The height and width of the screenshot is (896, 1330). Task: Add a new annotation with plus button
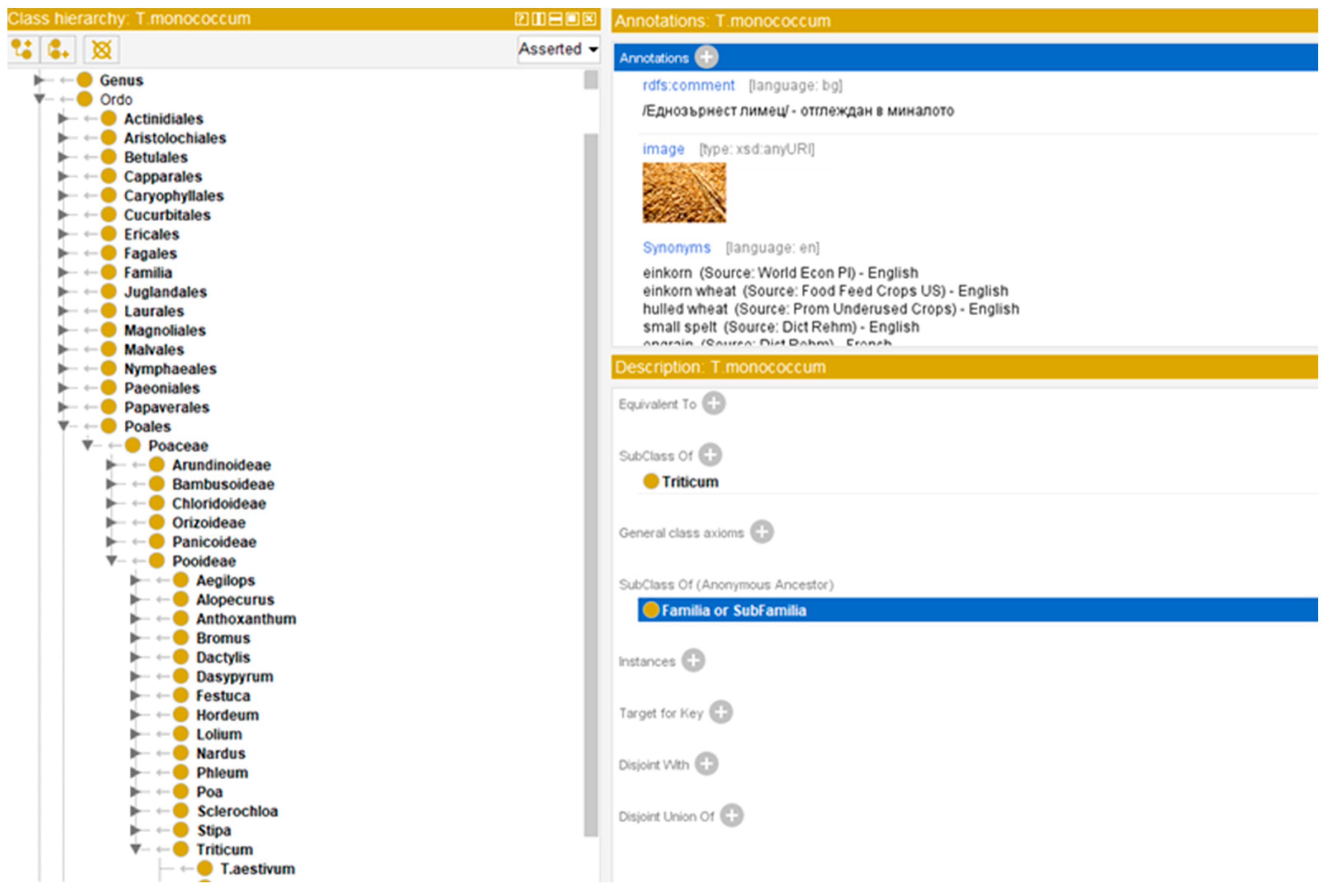[706, 57]
